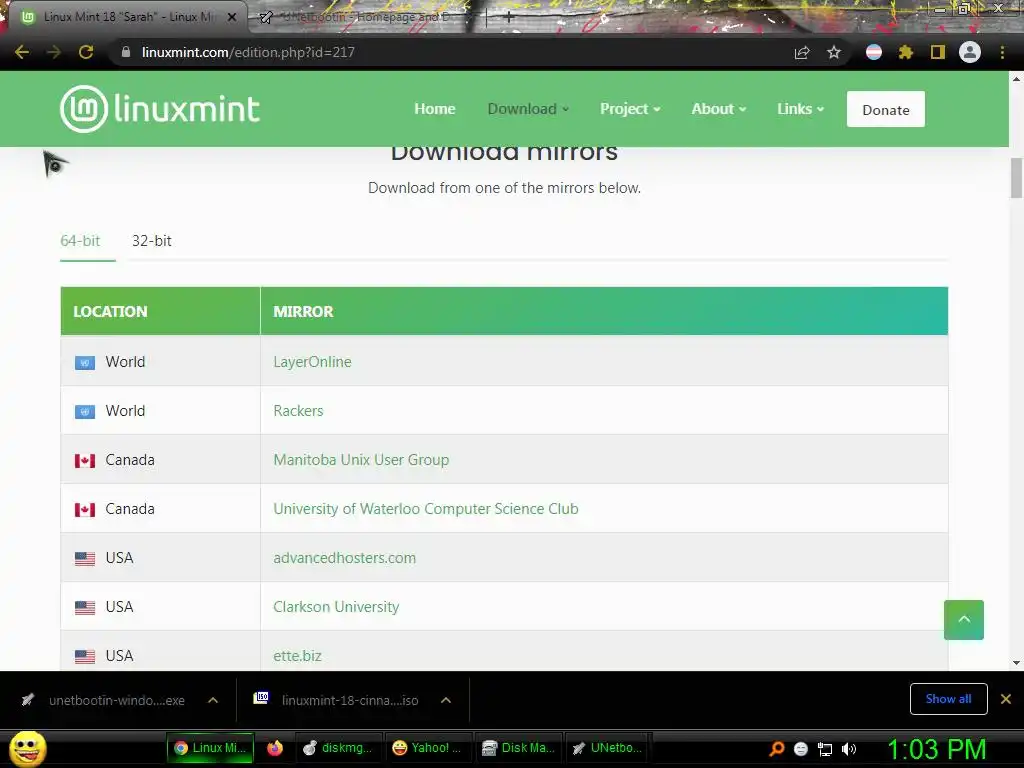Open the LayerOnline mirror link
The width and height of the screenshot is (1024, 768).
(312, 362)
